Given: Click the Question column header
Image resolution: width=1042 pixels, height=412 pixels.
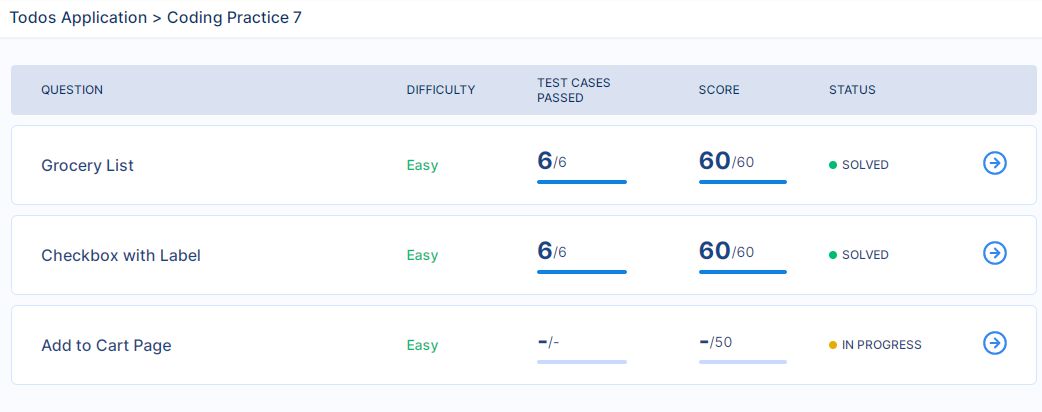Looking at the screenshot, I should tap(72, 90).
